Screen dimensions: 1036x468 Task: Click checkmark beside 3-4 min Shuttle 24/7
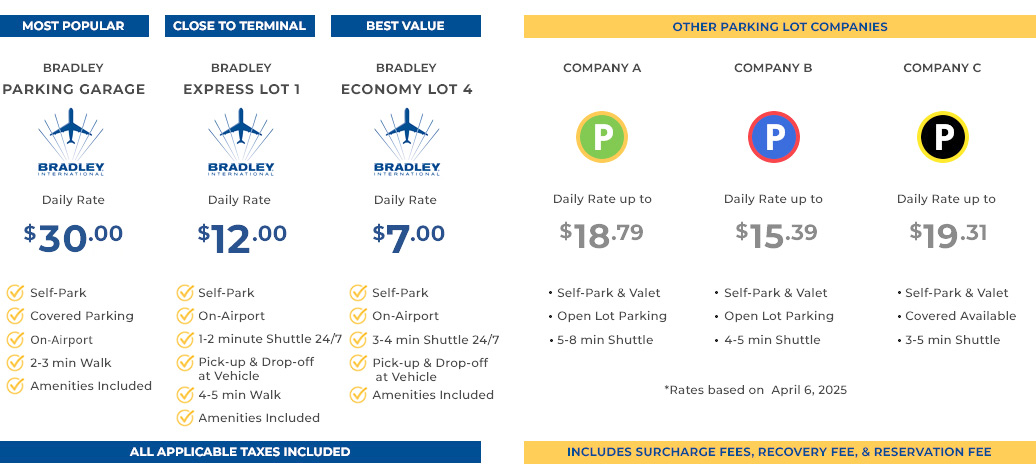click(358, 340)
